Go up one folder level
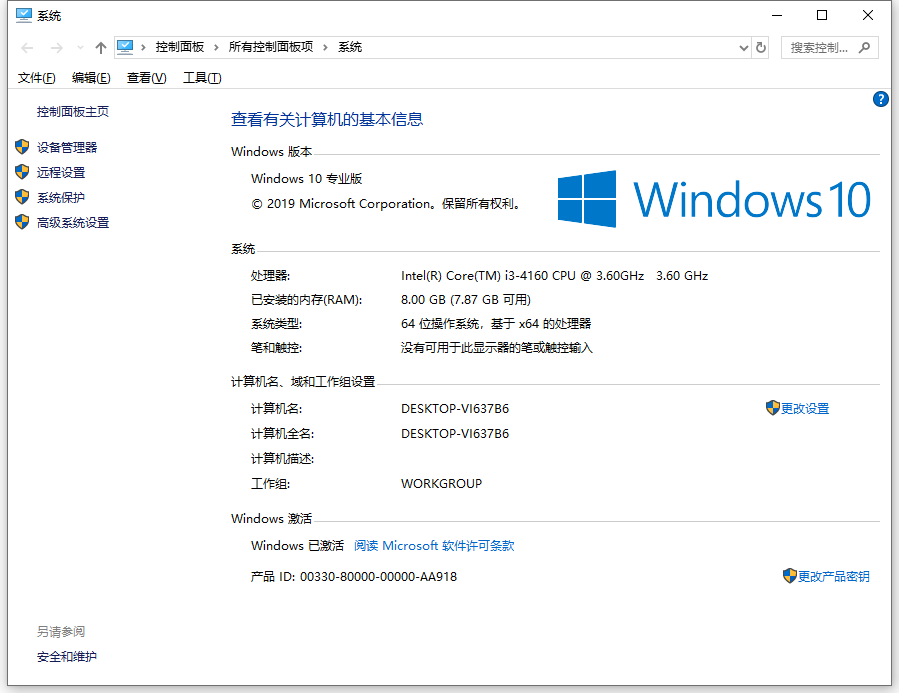 101,48
